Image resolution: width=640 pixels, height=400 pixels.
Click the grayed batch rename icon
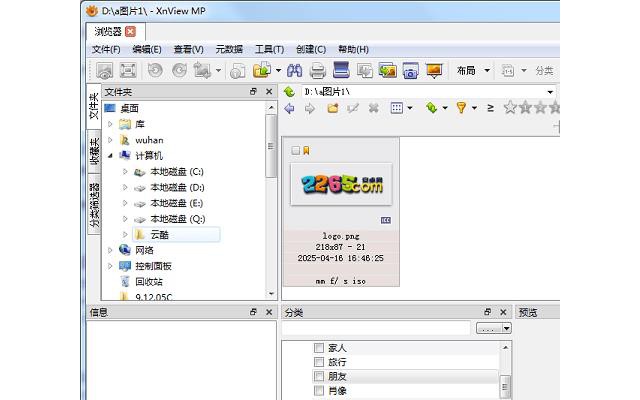[507, 71]
